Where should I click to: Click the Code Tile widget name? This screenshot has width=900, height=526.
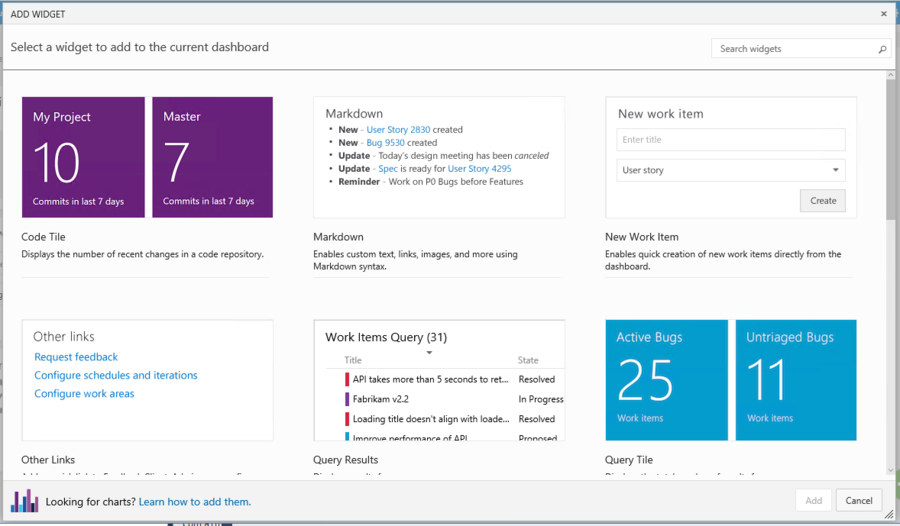click(x=44, y=237)
